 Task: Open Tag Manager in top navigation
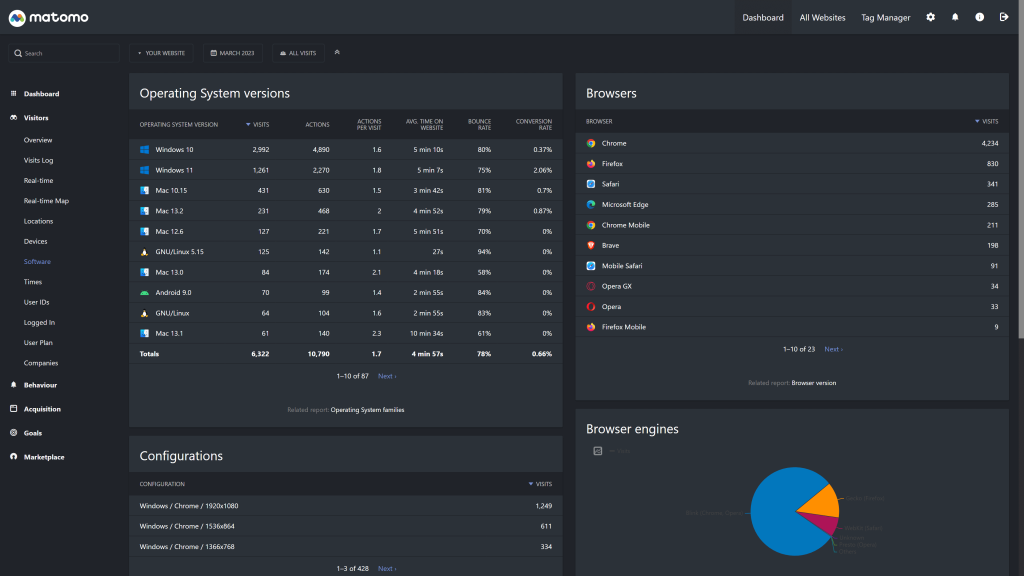coord(886,18)
